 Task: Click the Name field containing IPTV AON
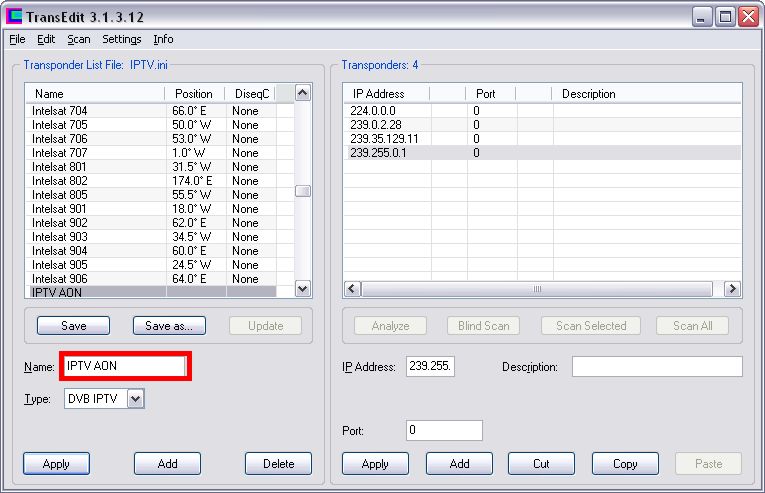tap(125, 366)
